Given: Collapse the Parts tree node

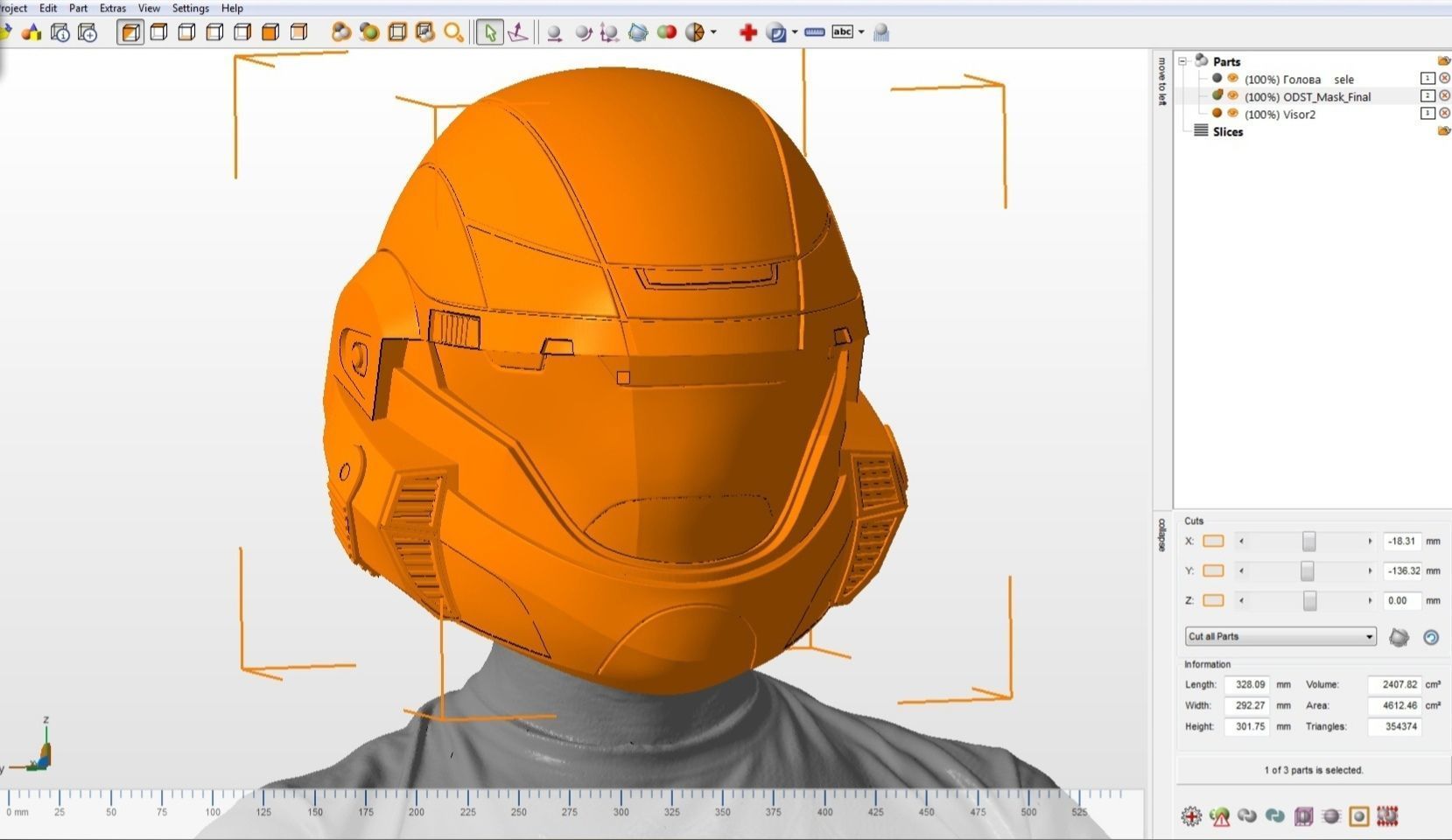Looking at the screenshot, I should 1182,61.
